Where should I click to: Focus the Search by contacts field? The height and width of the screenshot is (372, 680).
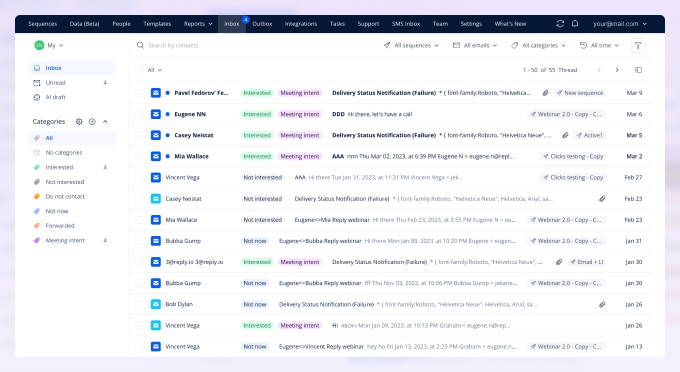(173, 45)
